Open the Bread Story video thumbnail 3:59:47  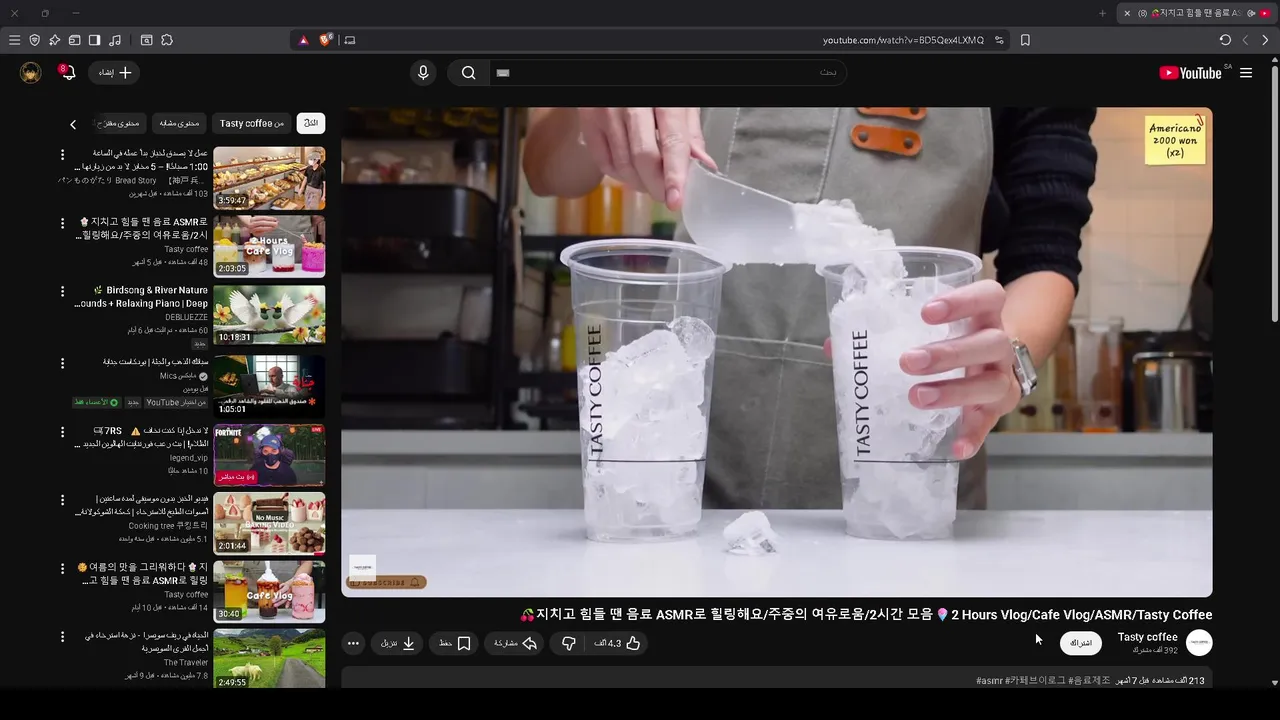coord(269,178)
